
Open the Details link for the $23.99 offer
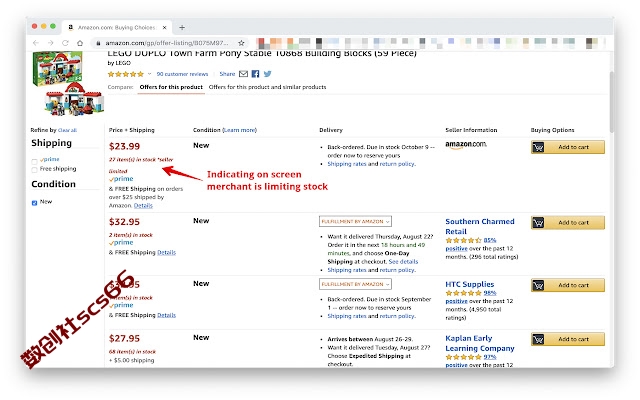point(143,205)
